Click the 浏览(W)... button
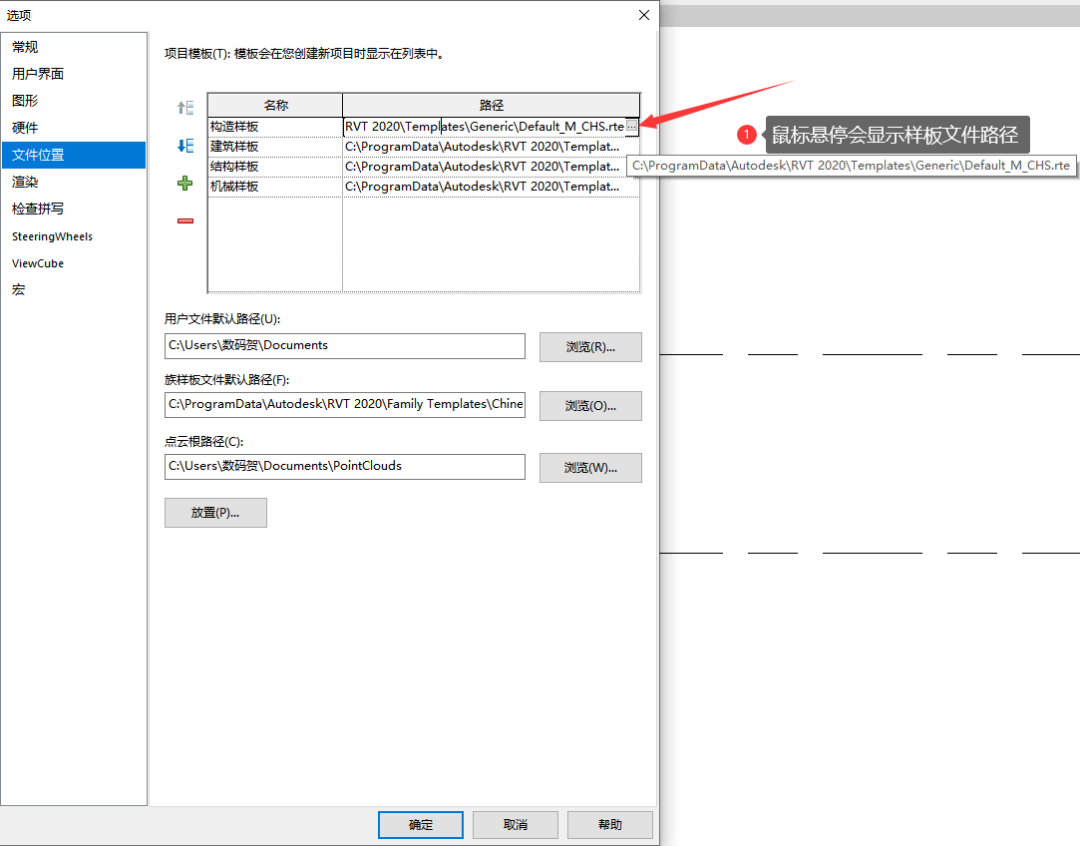1080x846 pixels. click(x=590, y=468)
